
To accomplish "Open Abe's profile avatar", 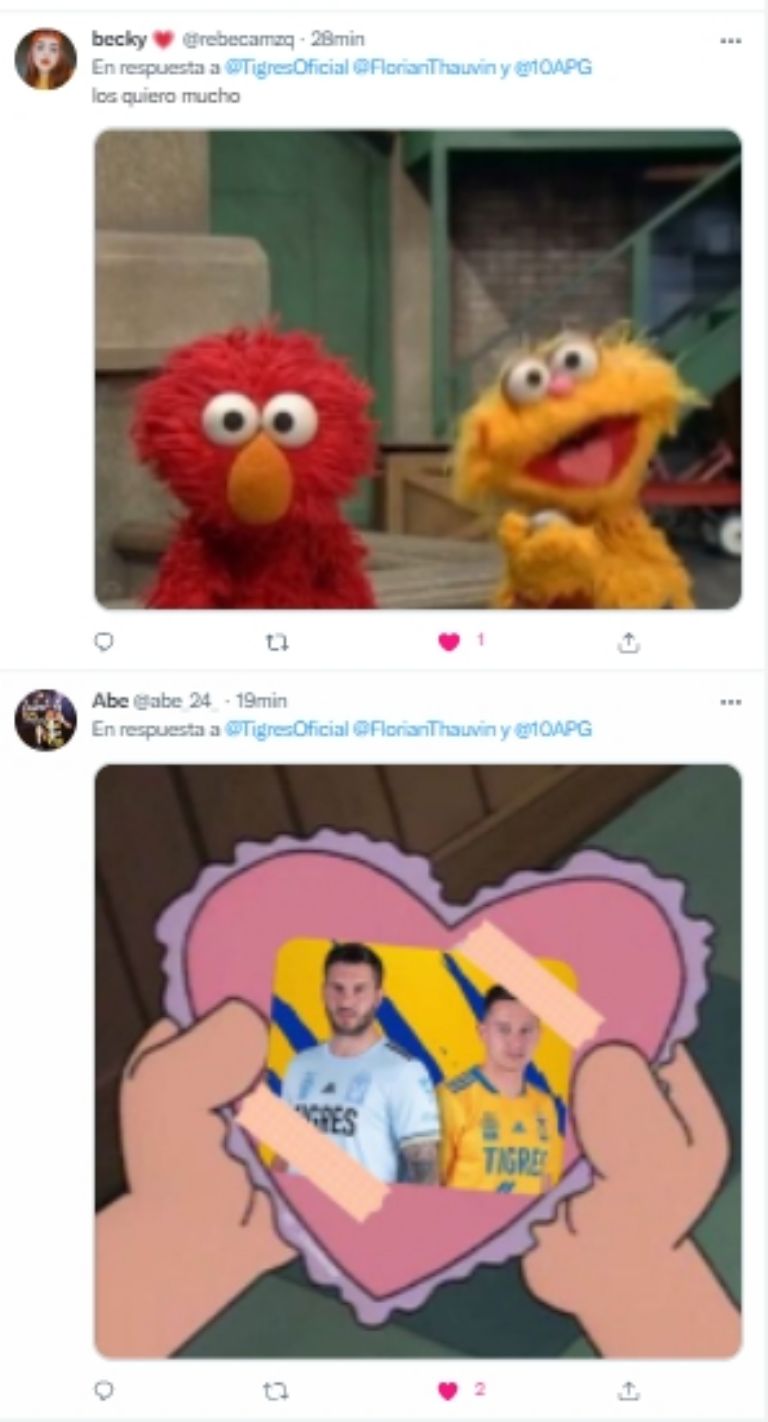I will click(x=45, y=720).
